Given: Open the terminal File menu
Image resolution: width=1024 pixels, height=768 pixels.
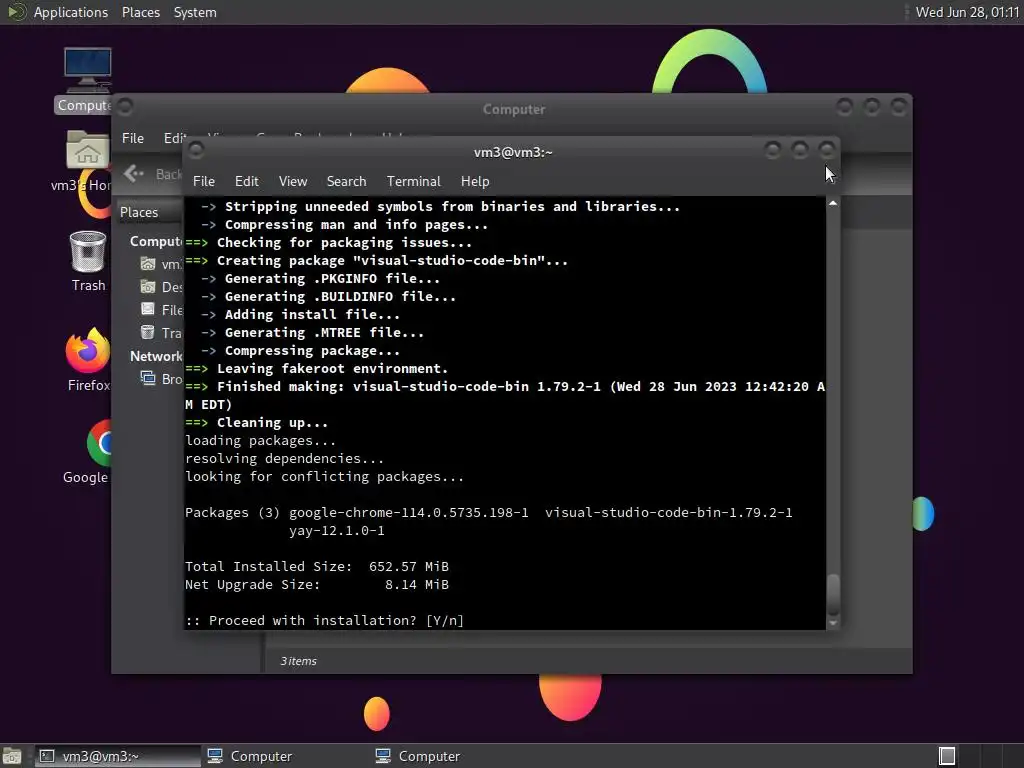Looking at the screenshot, I should 204,181.
